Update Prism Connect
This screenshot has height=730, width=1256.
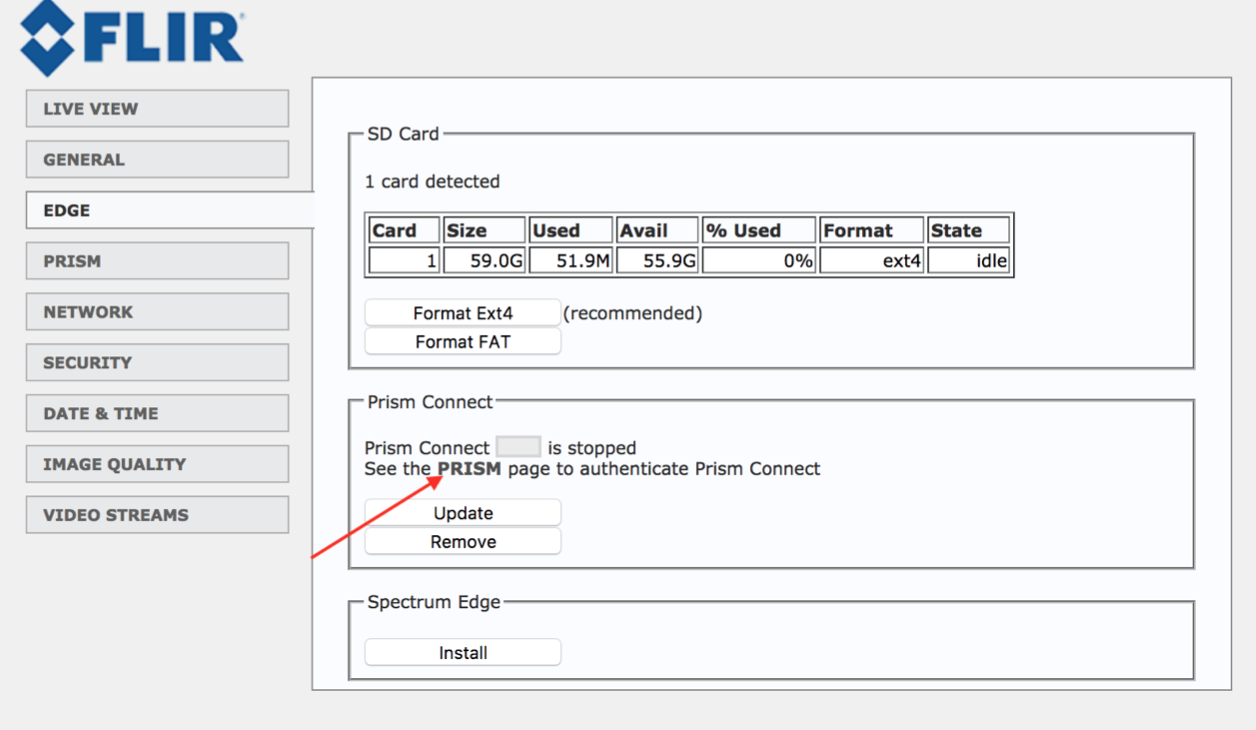click(x=463, y=513)
